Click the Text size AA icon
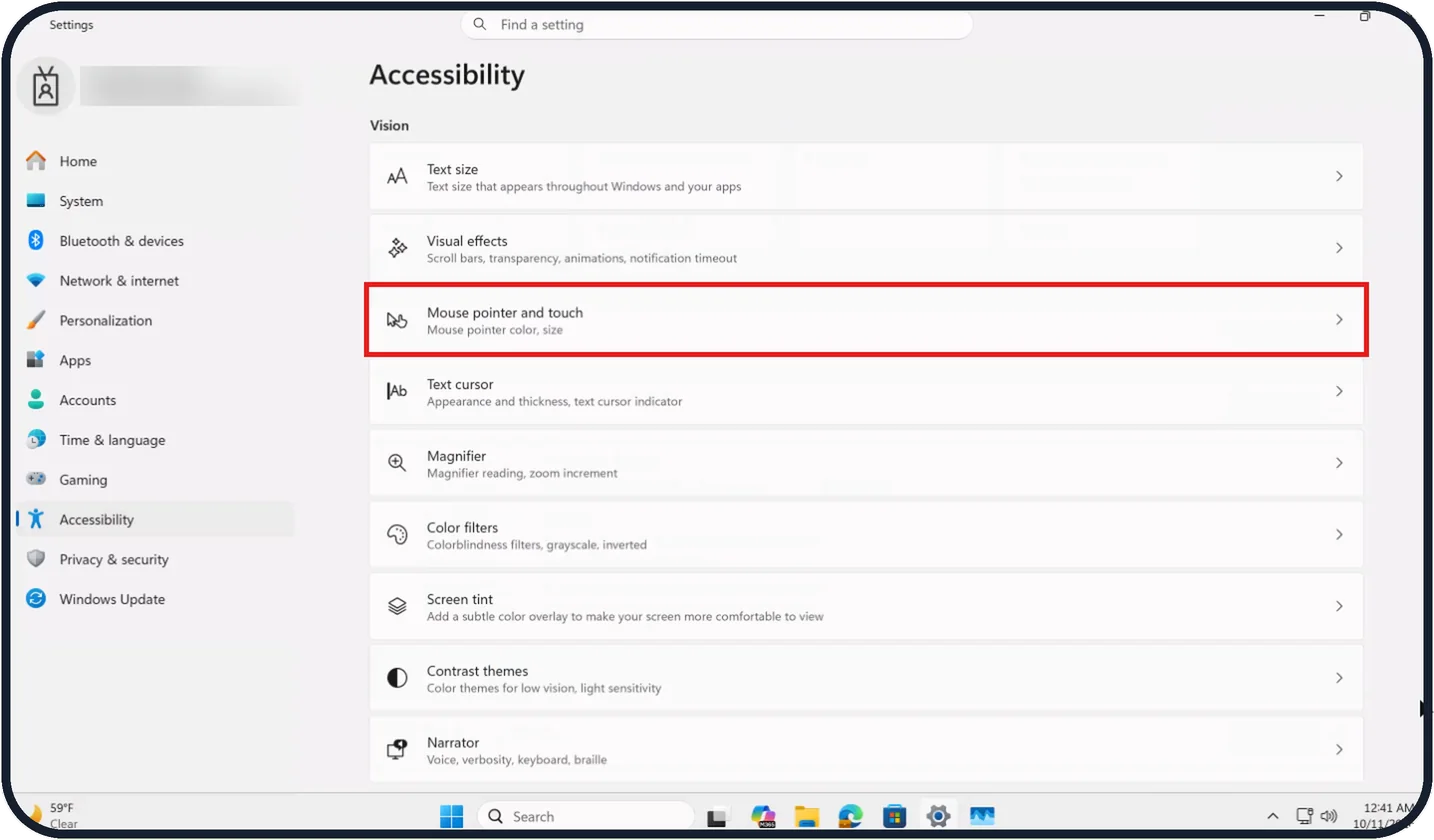Screen dimensions: 1434x840 point(397,177)
